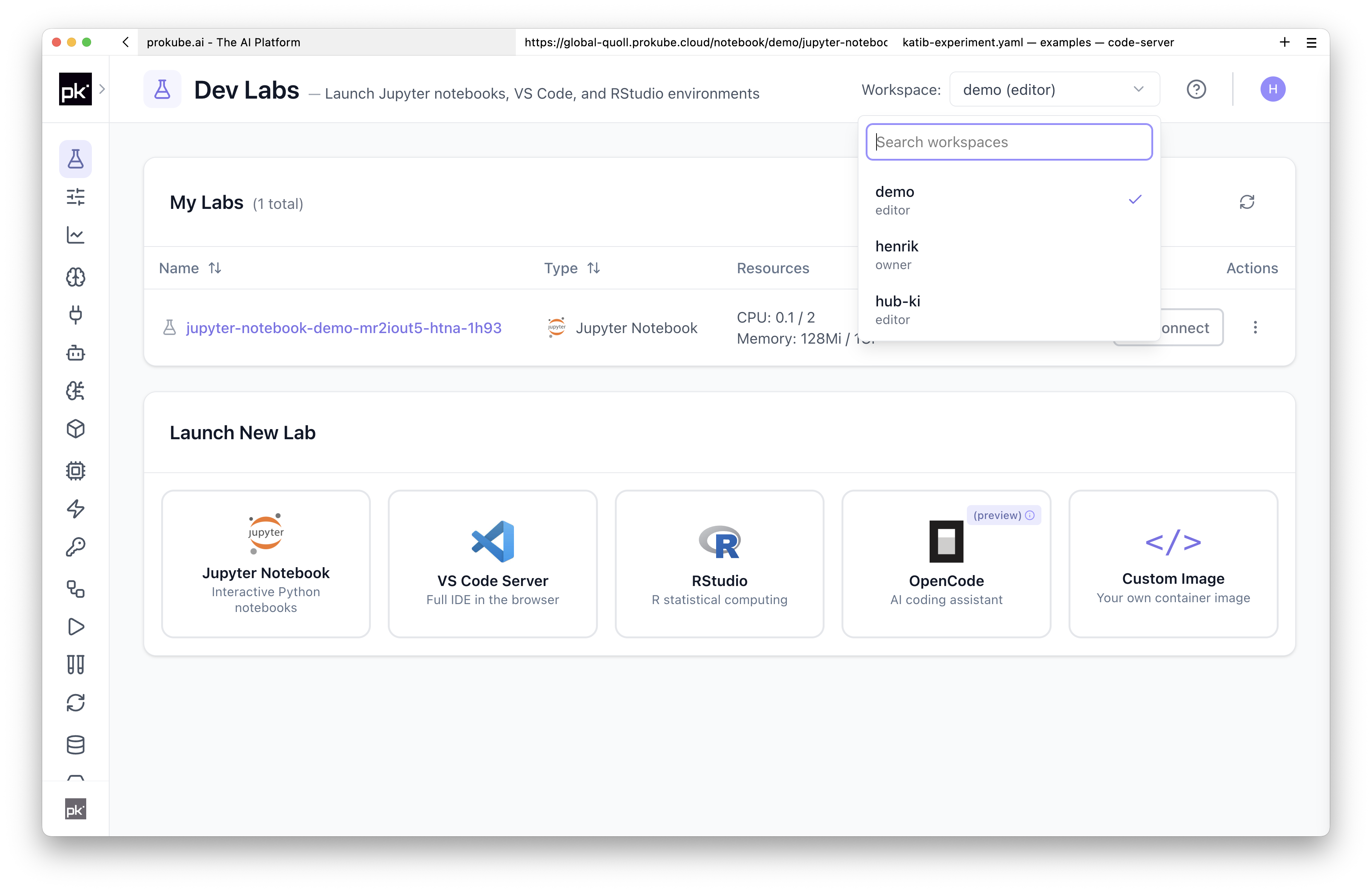This screenshot has width=1372, height=892.
Task: Launch an RStudio lab
Action: click(x=720, y=563)
